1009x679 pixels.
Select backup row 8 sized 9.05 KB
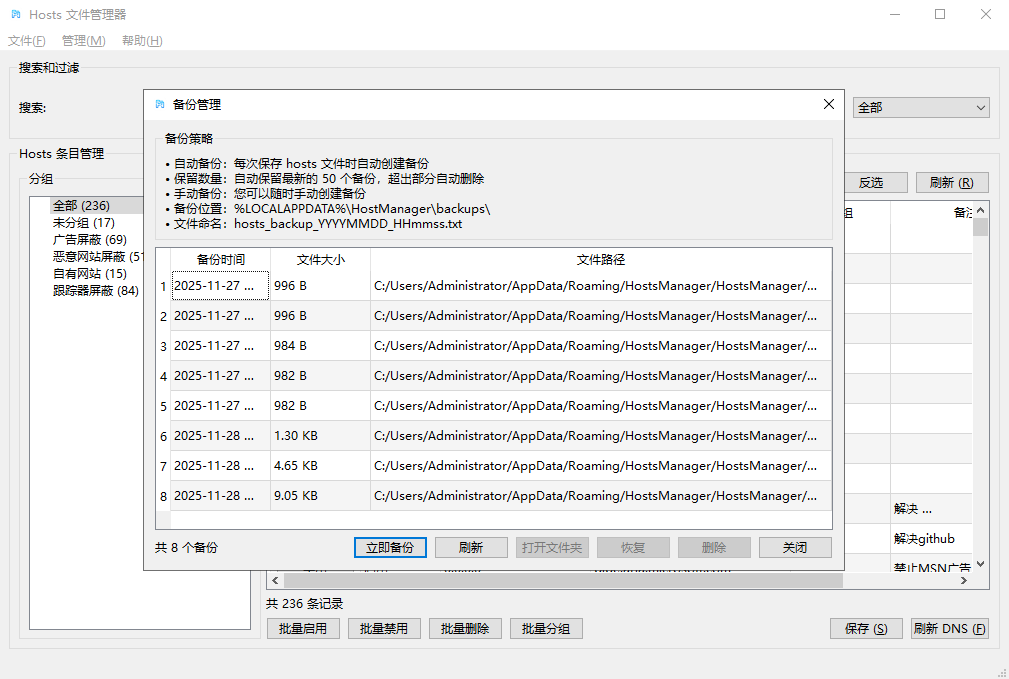[500, 496]
